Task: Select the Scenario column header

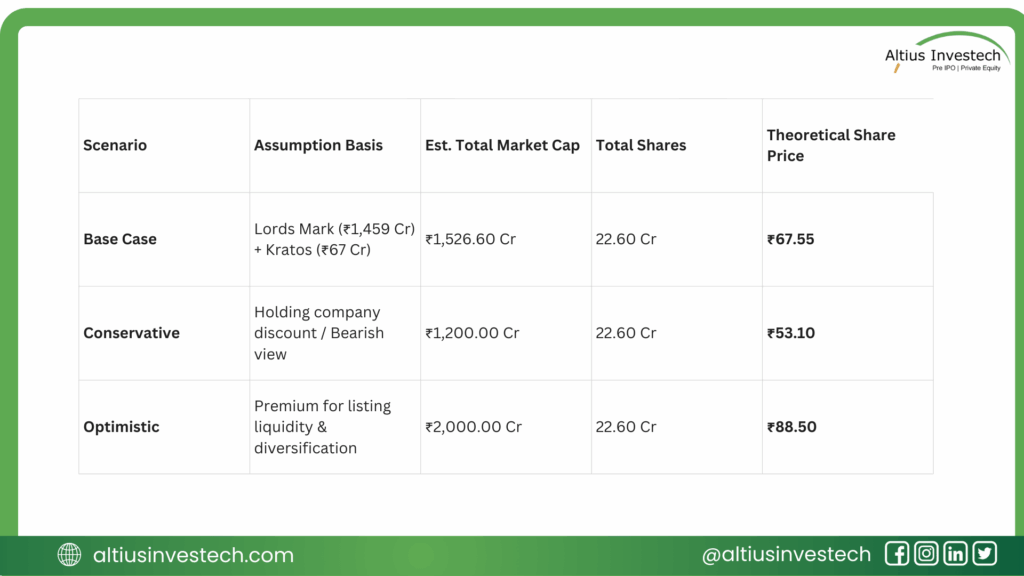Action: tap(115, 145)
